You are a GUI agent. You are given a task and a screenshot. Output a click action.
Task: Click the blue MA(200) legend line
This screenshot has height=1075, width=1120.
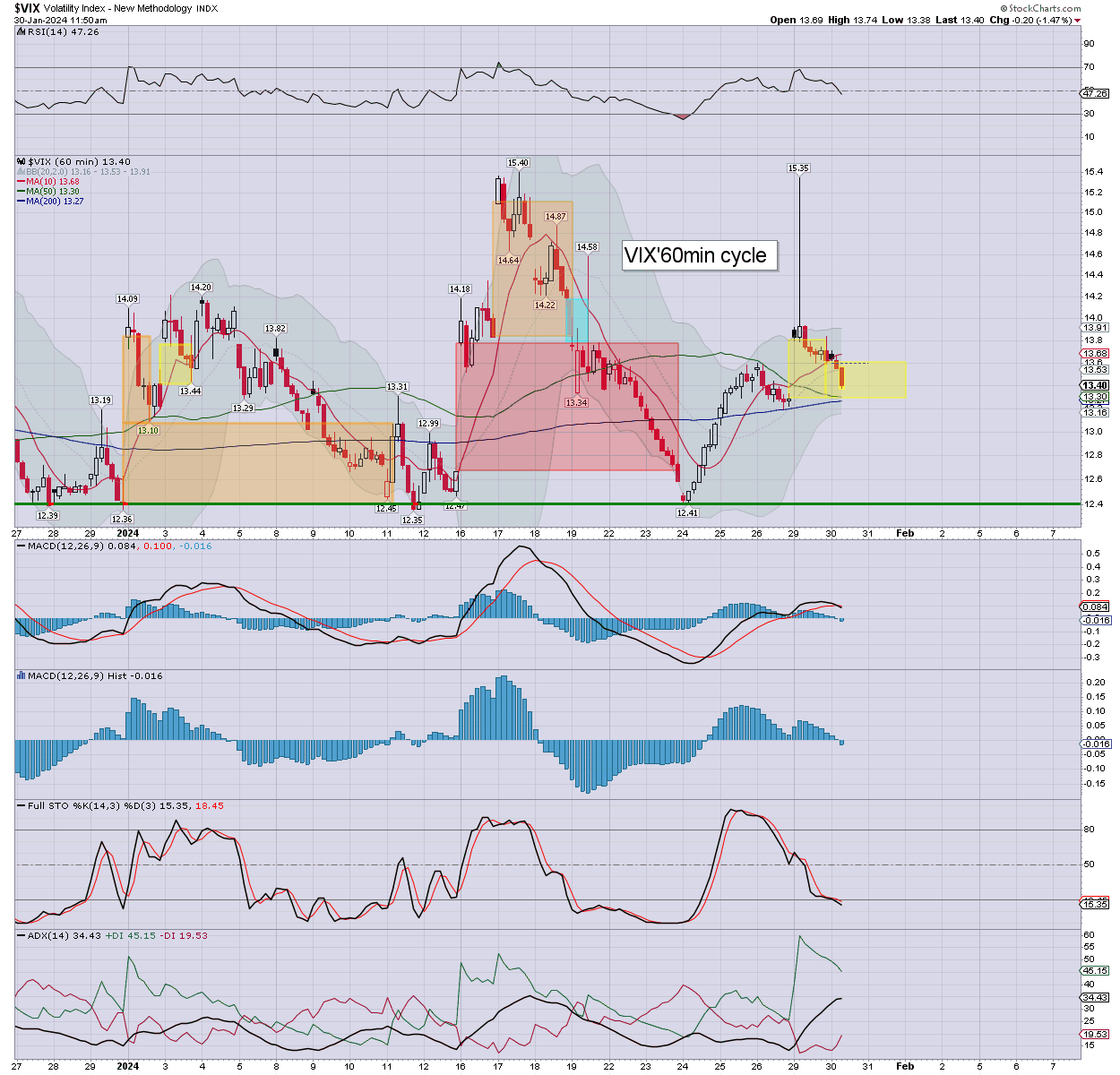tap(21, 202)
